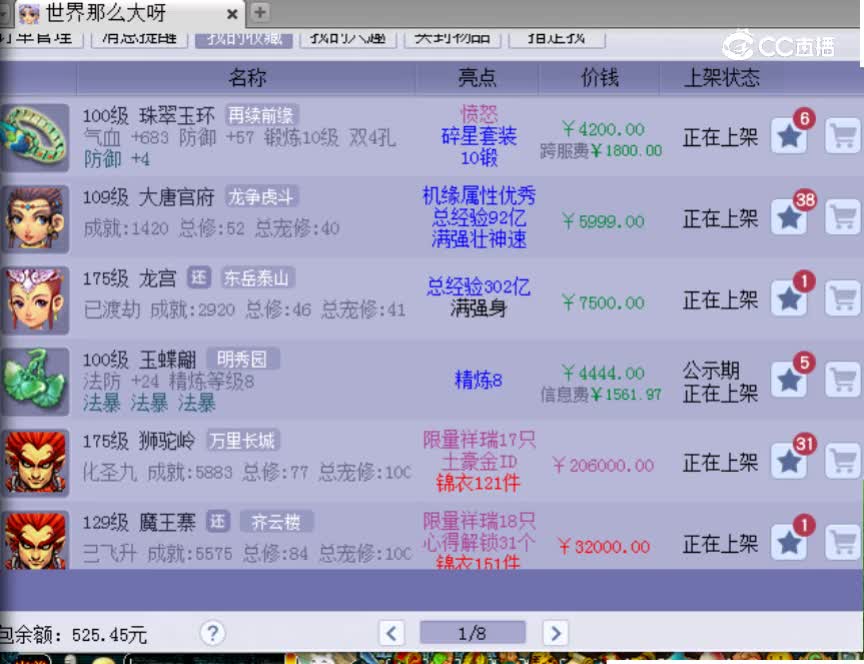Click highlight text 碎星套装
Screen dimensions: 864x664
(x=479, y=136)
